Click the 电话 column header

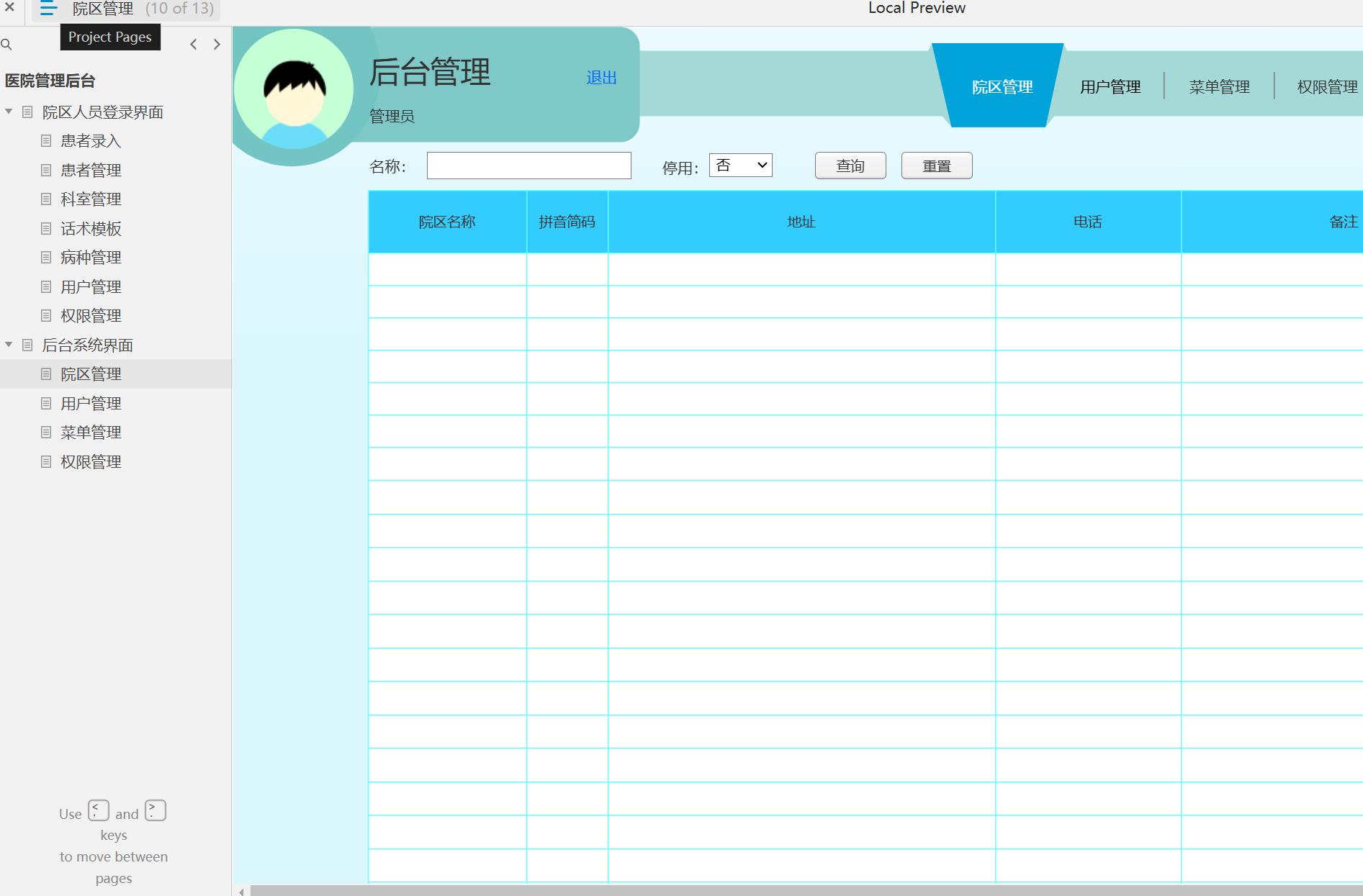(x=1088, y=222)
